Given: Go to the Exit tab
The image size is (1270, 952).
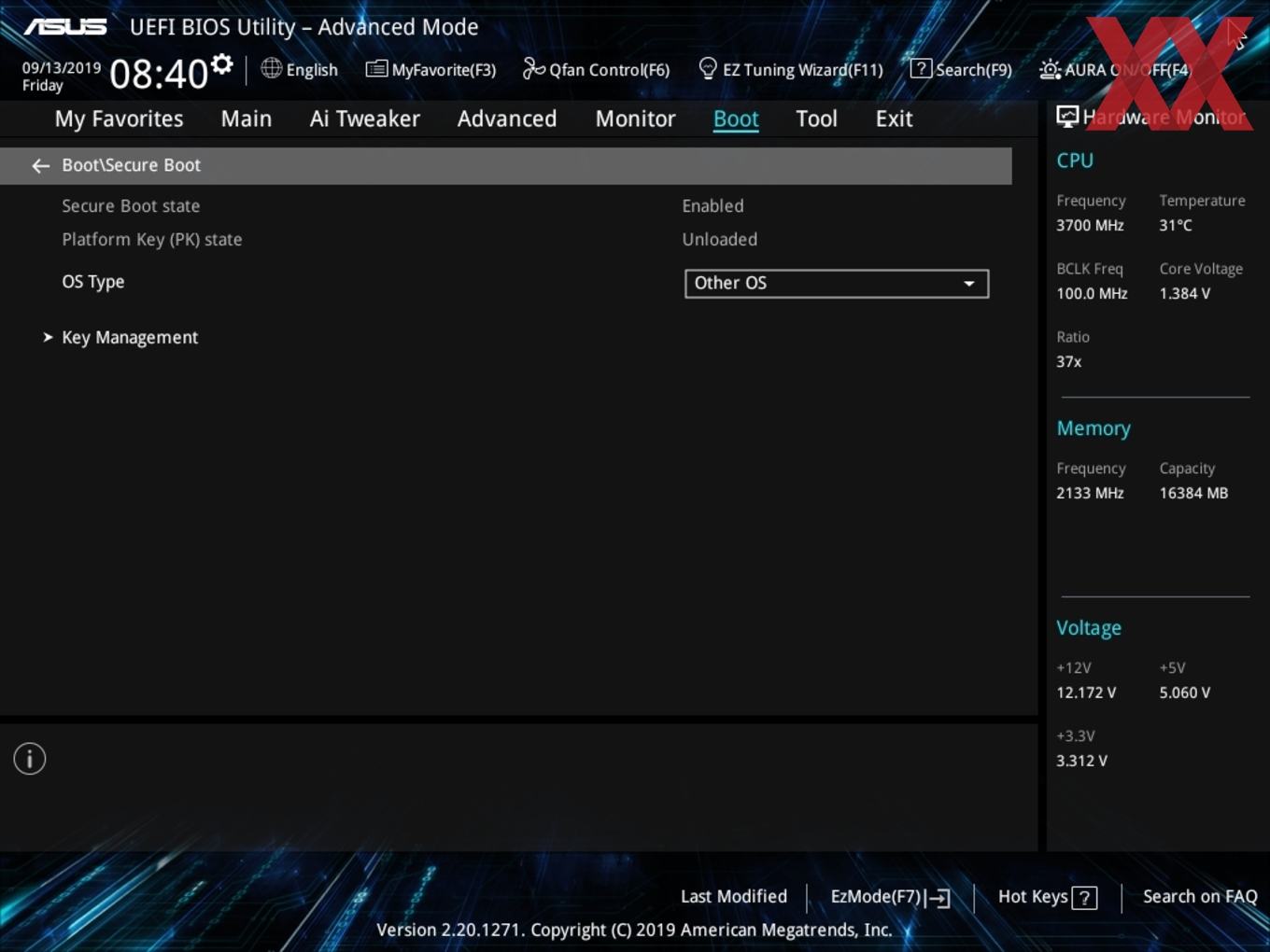Looking at the screenshot, I should tap(894, 119).
